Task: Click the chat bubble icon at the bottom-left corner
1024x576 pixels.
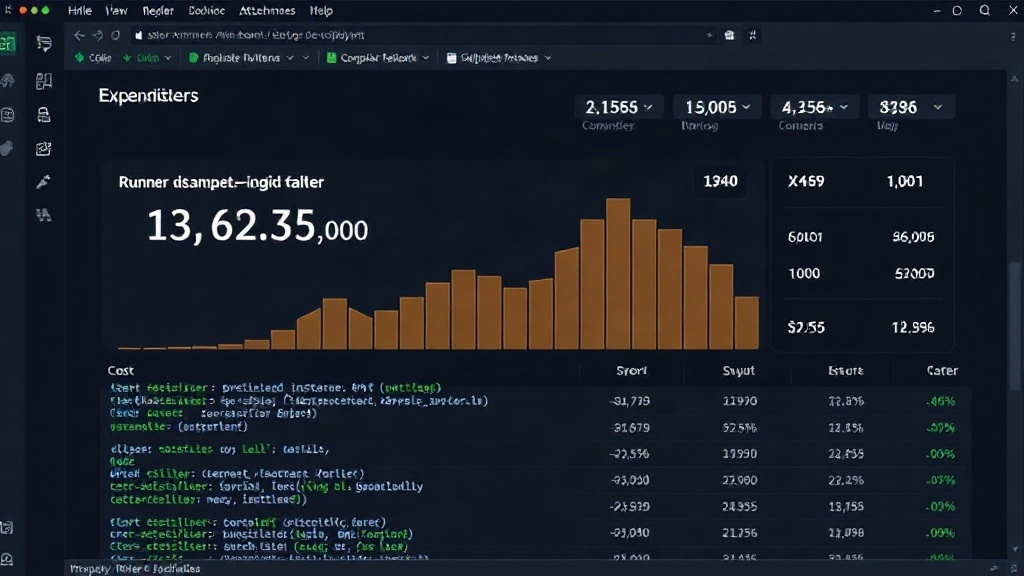Action: 7,559
